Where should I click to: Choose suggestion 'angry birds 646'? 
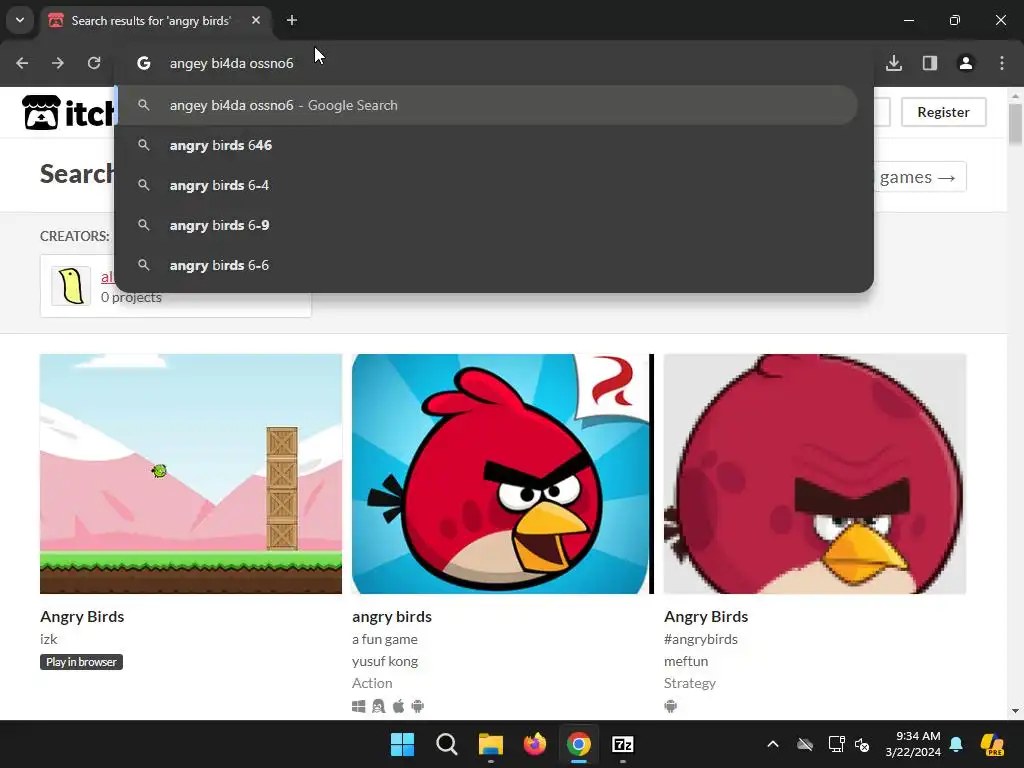click(487, 145)
